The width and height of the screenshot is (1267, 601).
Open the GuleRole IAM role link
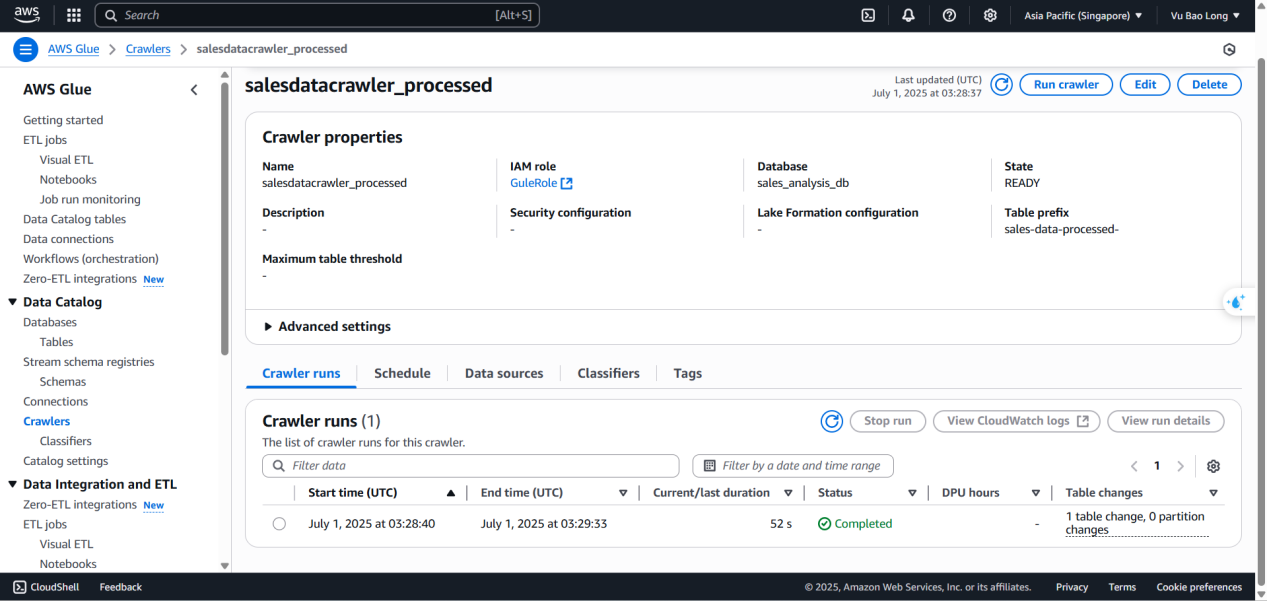pyautogui.click(x=541, y=183)
